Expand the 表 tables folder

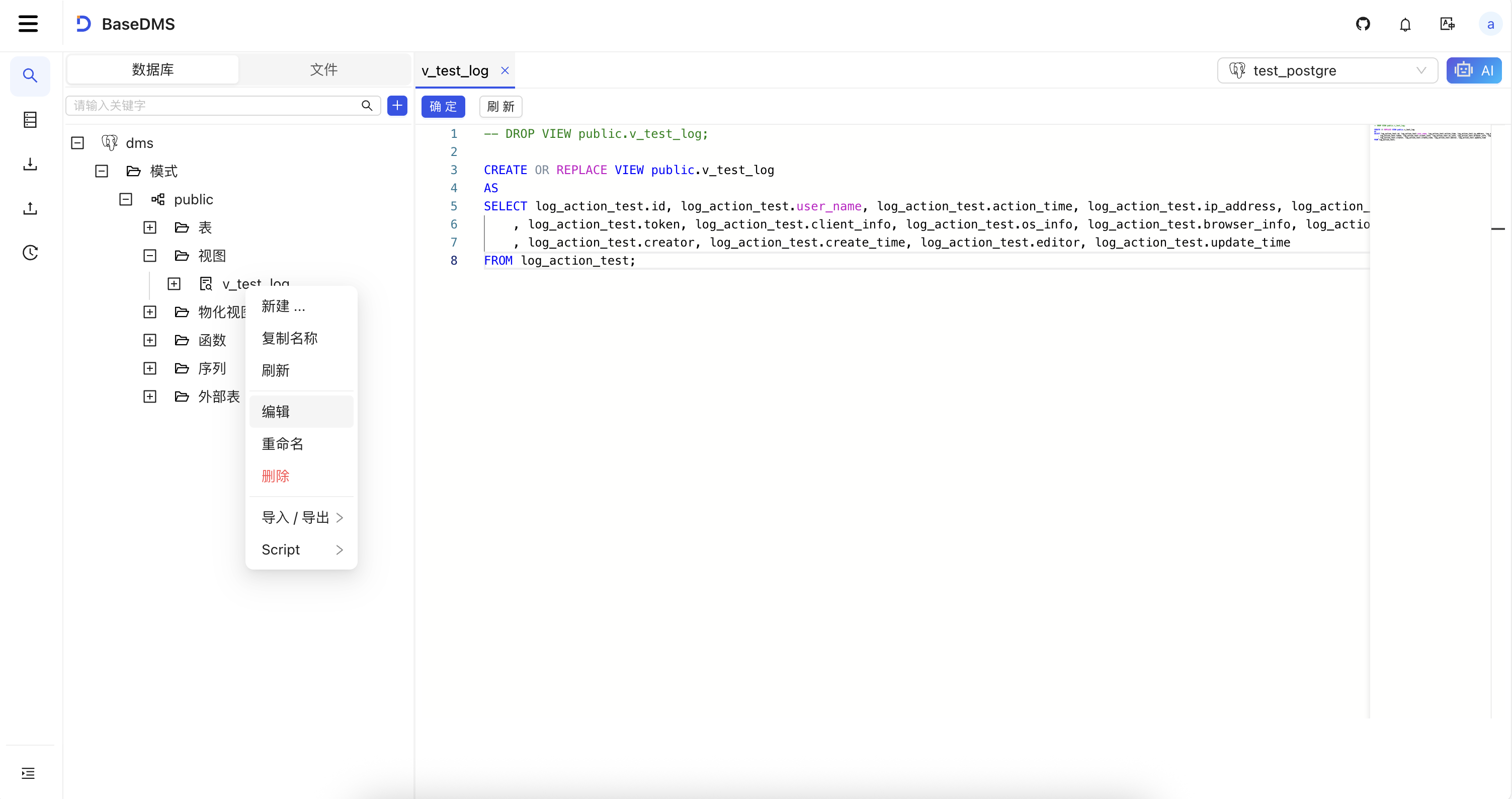point(150,228)
